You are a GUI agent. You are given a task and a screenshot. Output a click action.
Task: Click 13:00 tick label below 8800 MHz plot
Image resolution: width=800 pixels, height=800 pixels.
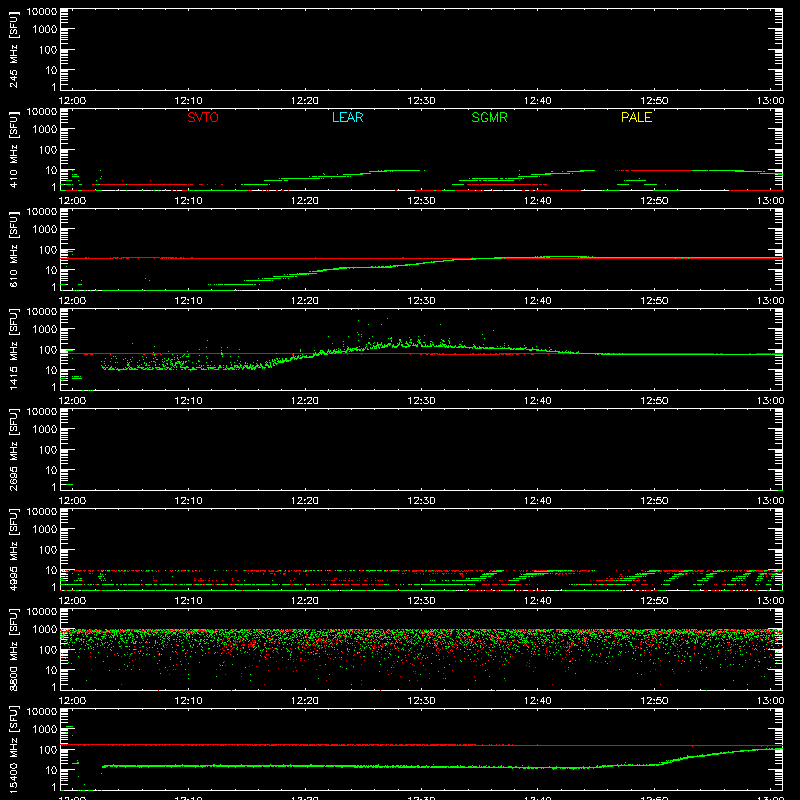(x=770, y=701)
